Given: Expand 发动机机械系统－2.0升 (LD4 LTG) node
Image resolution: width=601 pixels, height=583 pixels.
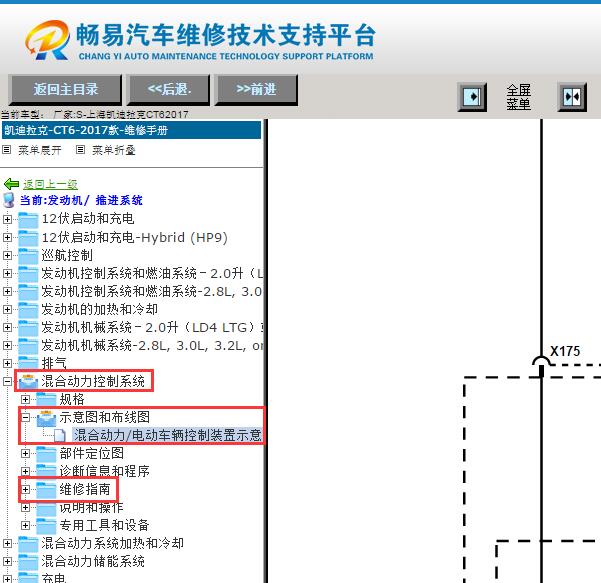Looking at the screenshot, I should tap(7, 328).
